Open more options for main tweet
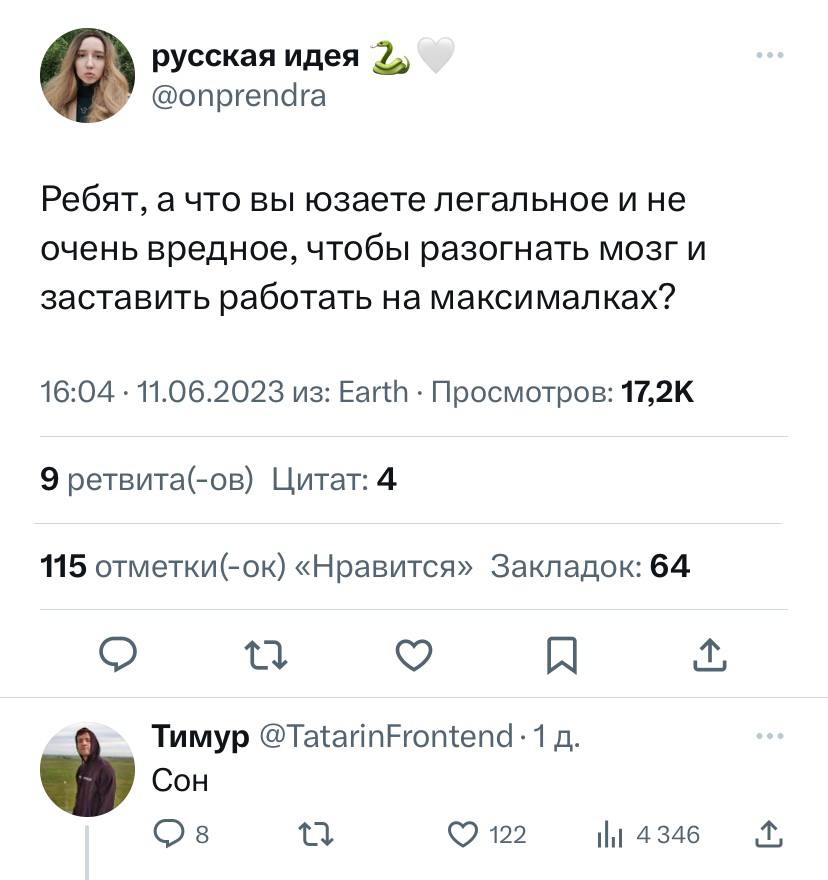The image size is (828, 880). 770,55
